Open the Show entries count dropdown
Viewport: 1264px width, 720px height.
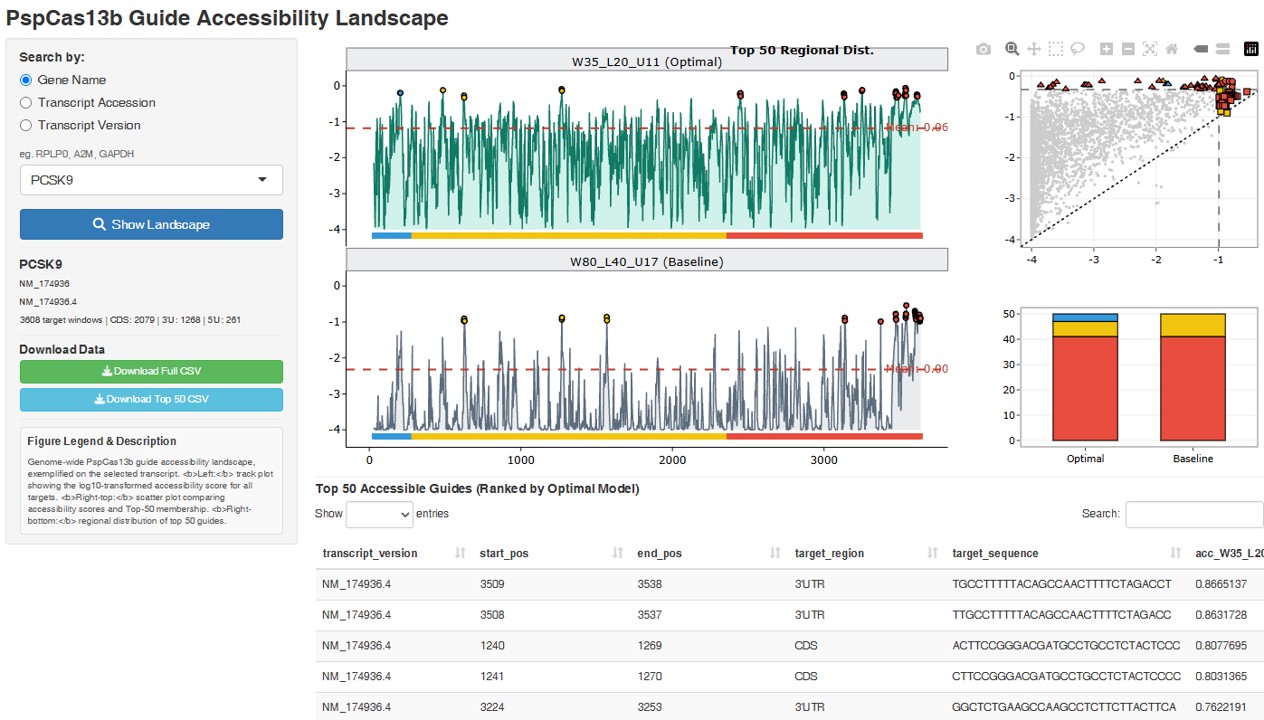379,514
